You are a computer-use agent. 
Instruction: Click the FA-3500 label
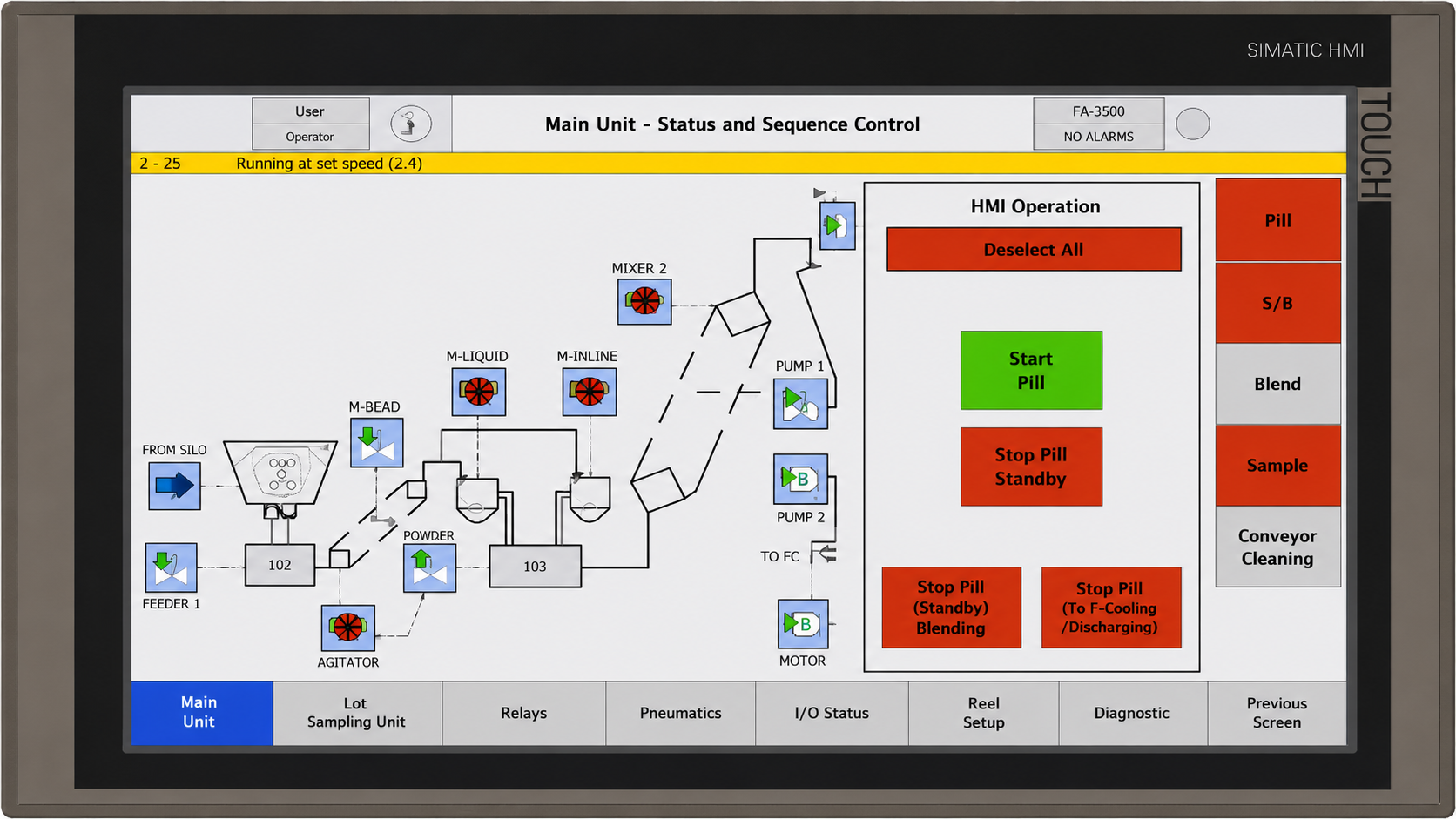click(1098, 111)
